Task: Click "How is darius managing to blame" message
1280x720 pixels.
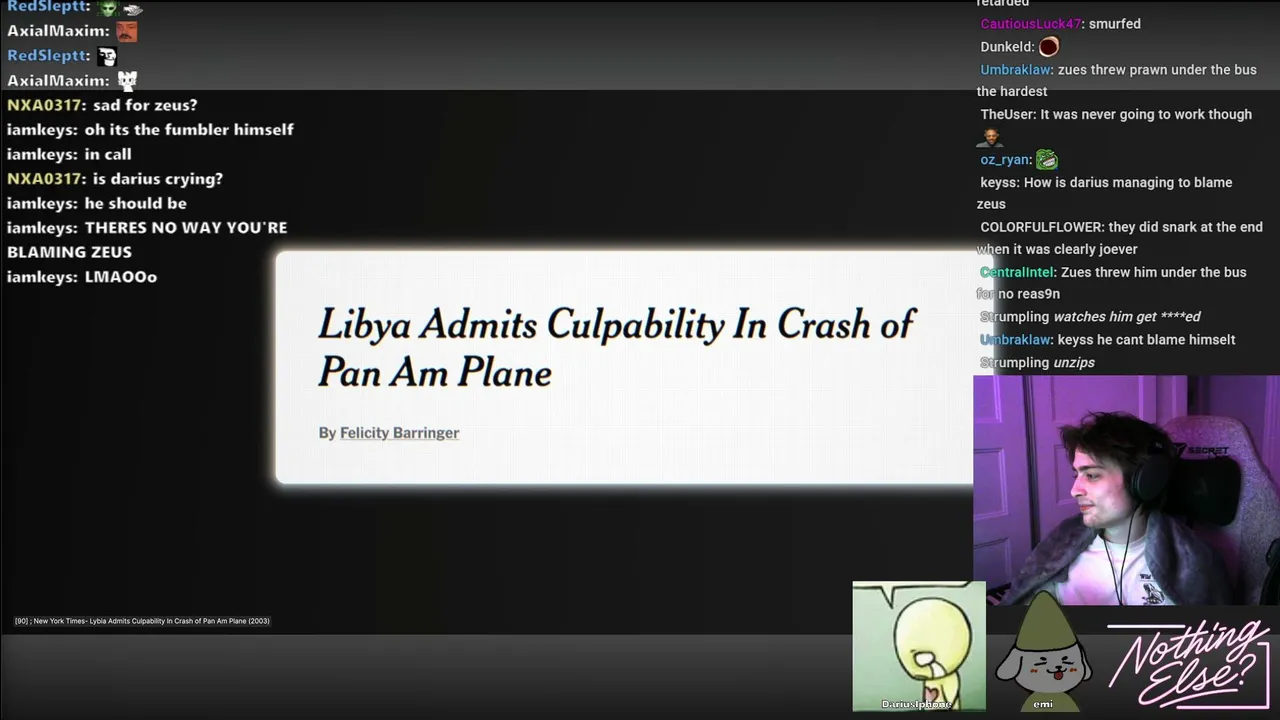Action: 1105,193
